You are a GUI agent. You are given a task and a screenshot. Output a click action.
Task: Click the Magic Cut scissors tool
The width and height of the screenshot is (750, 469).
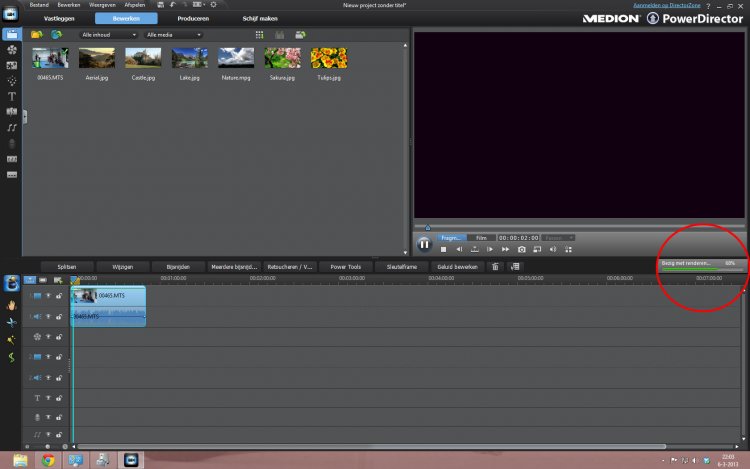[x=11, y=323]
